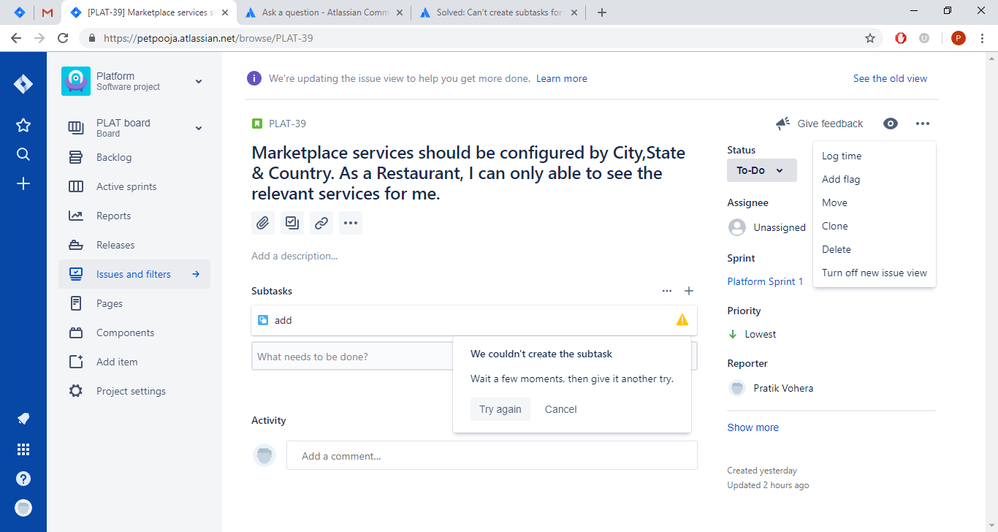This screenshot has height=532, width=998.
Task: Open the Chrome profile avatar P
Action: click(x=958, y=38)
